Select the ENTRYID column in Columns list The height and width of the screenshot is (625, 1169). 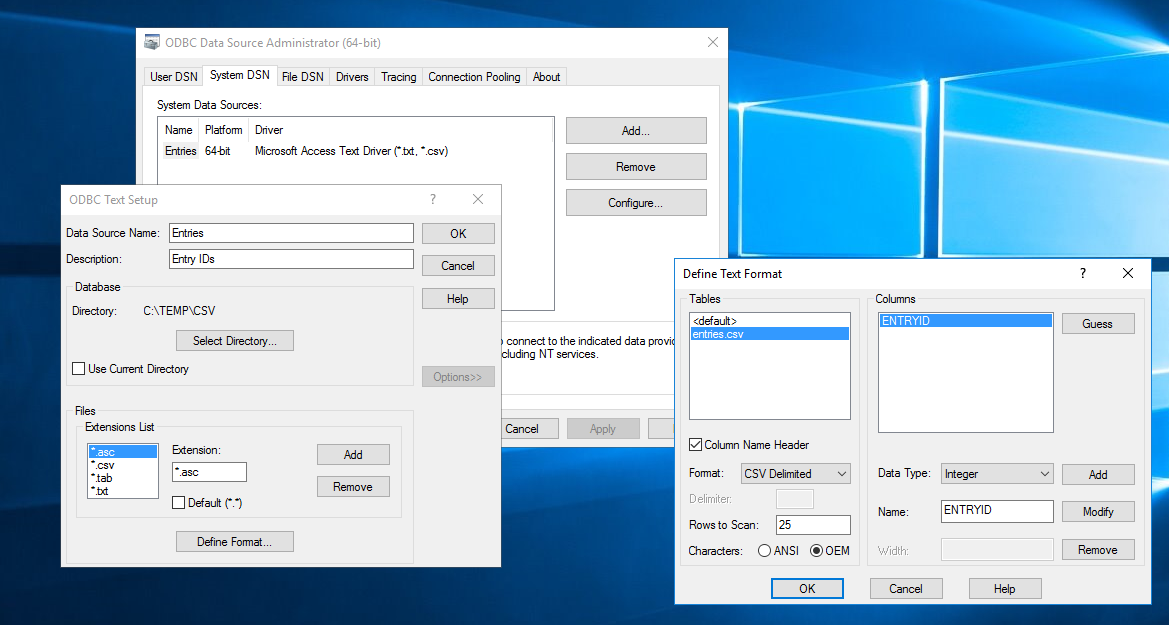(x=965, y=321)
